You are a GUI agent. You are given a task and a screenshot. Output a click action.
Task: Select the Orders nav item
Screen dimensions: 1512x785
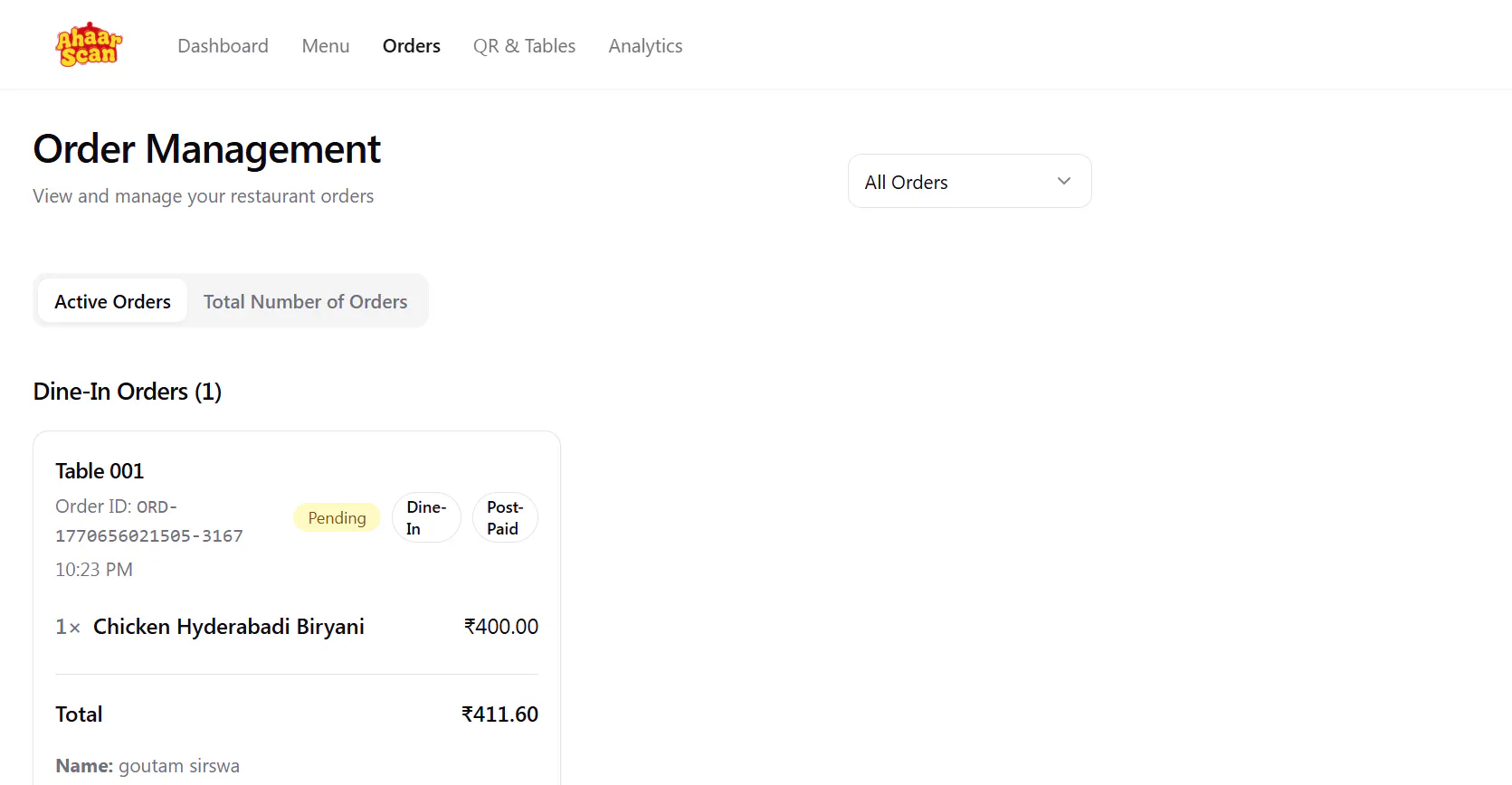[x=412, y=46]
